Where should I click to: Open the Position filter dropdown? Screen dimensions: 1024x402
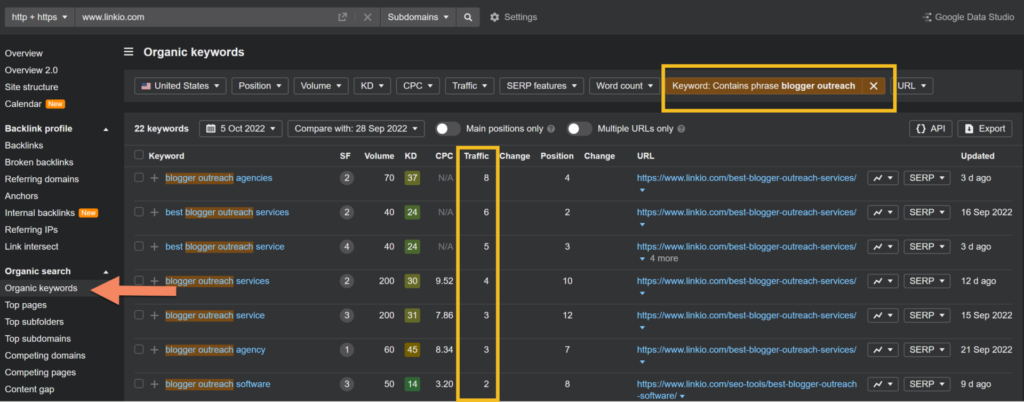[260, 85]
